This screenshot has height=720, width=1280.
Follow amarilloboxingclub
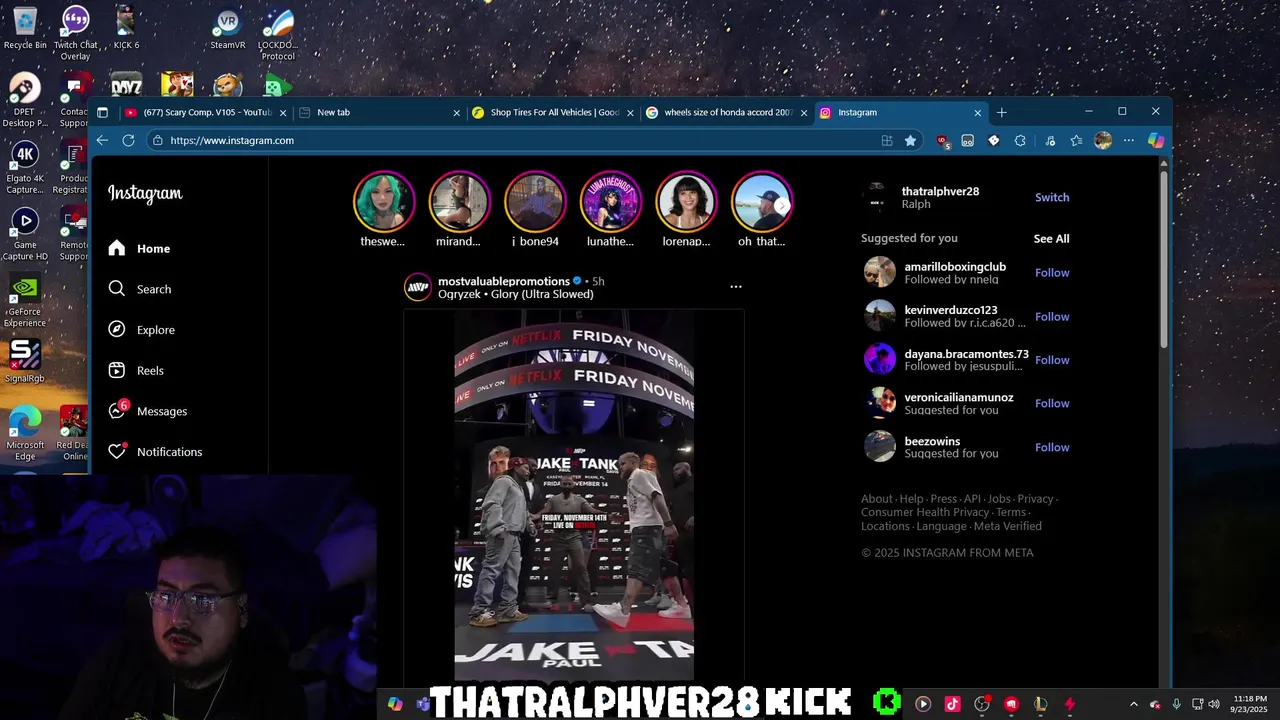click(x=1052, y=273)
